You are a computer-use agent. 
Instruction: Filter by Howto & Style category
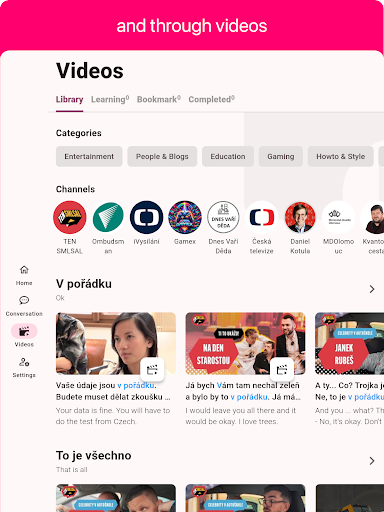pos(340,156)
